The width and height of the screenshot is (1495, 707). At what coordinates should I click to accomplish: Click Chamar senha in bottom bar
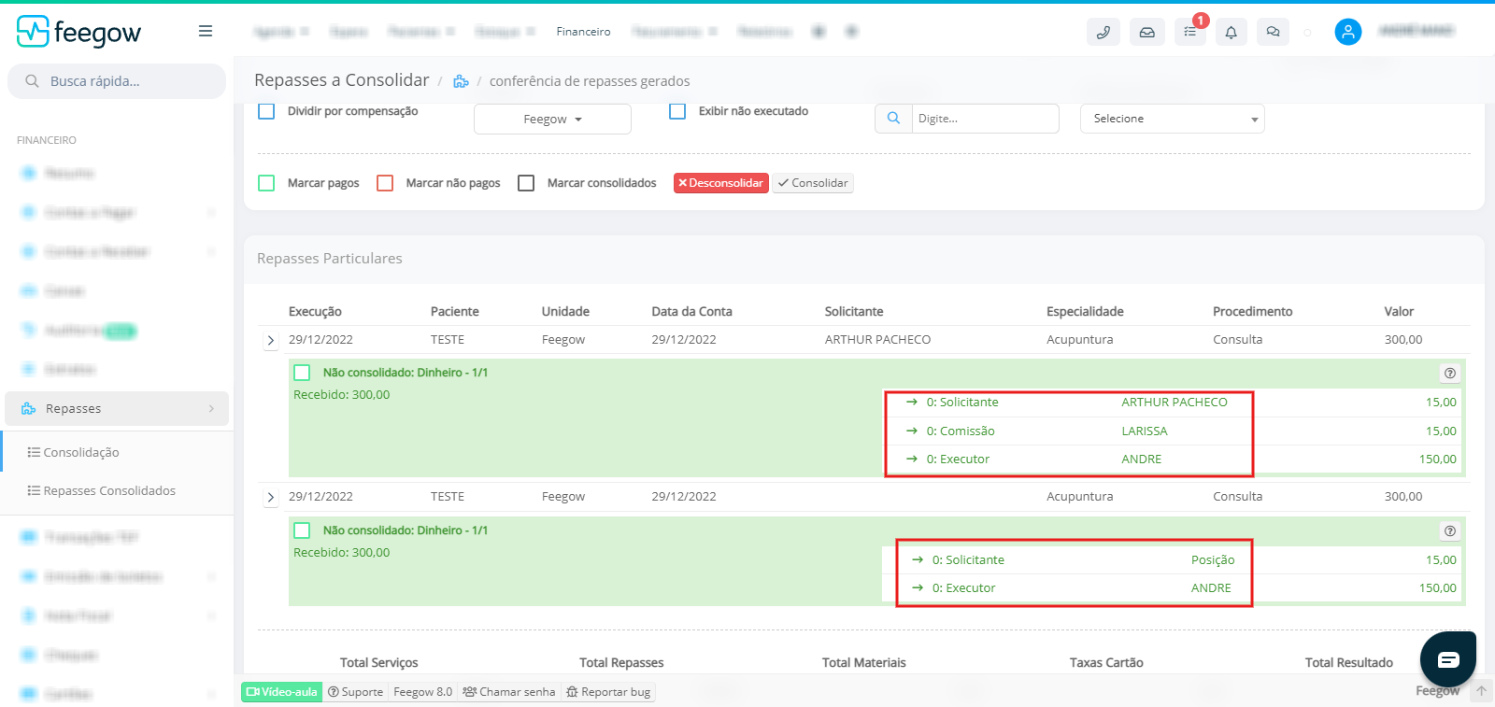[509, 691]
